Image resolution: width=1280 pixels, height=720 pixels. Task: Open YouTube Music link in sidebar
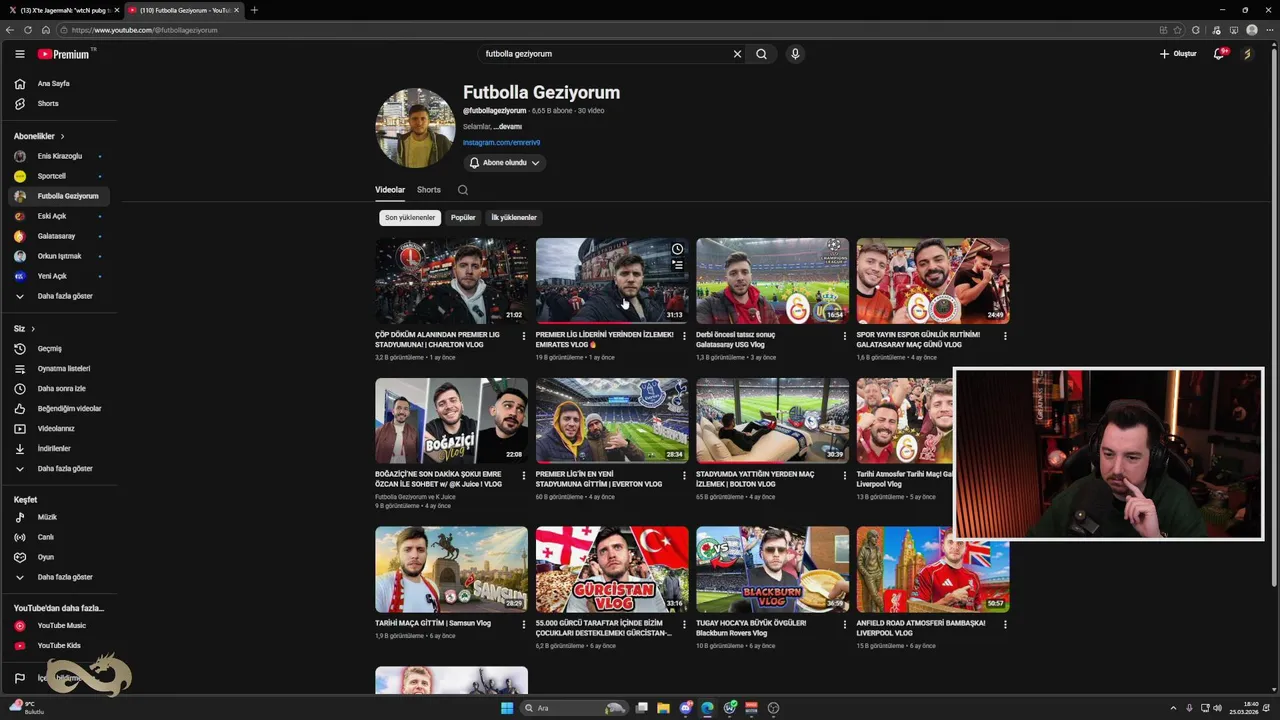point(62,626)
